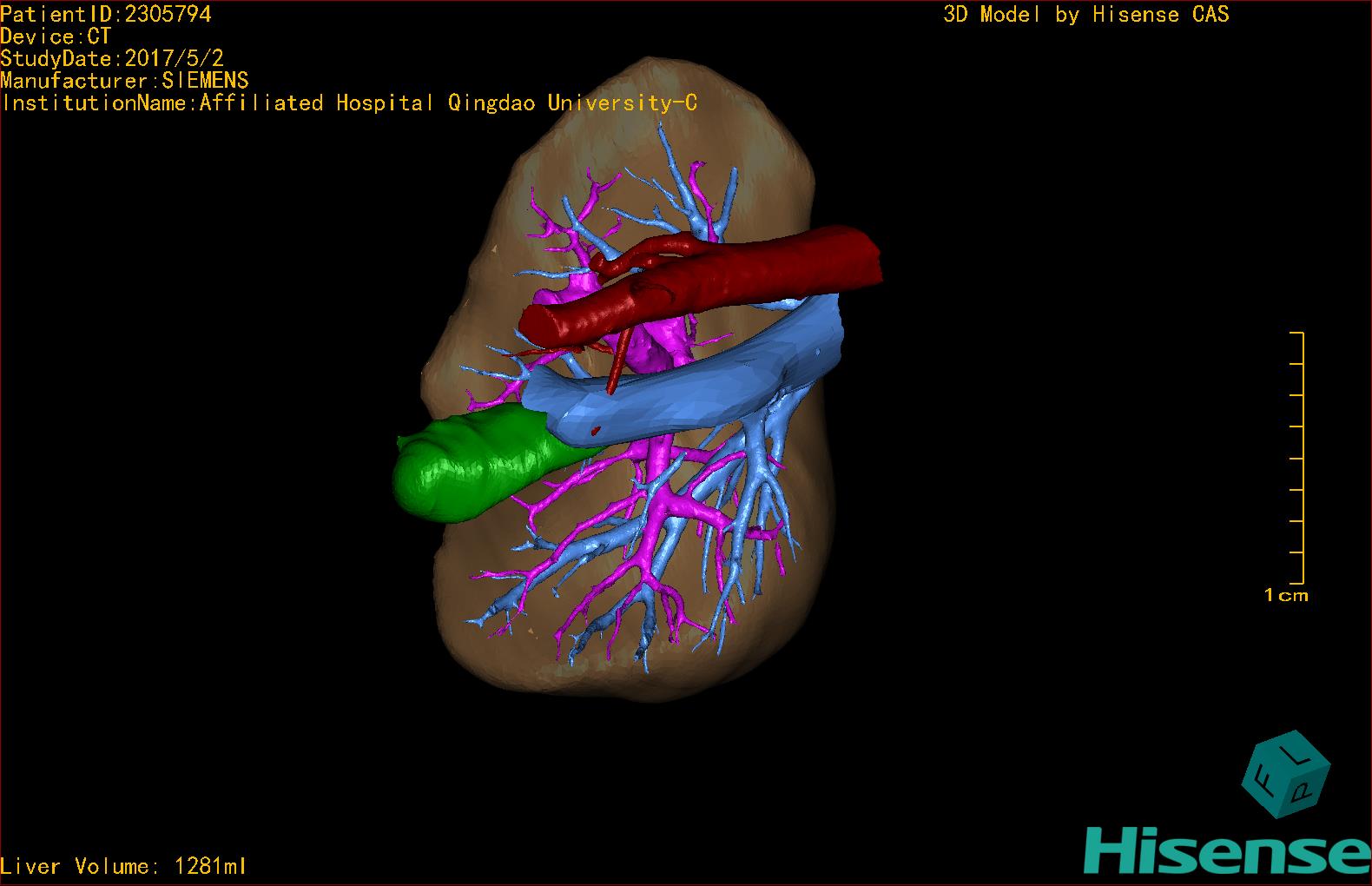Click the "Device:CT" overlay text
The height and width of the screenshot is (886, 1372).
coord(56,36)
